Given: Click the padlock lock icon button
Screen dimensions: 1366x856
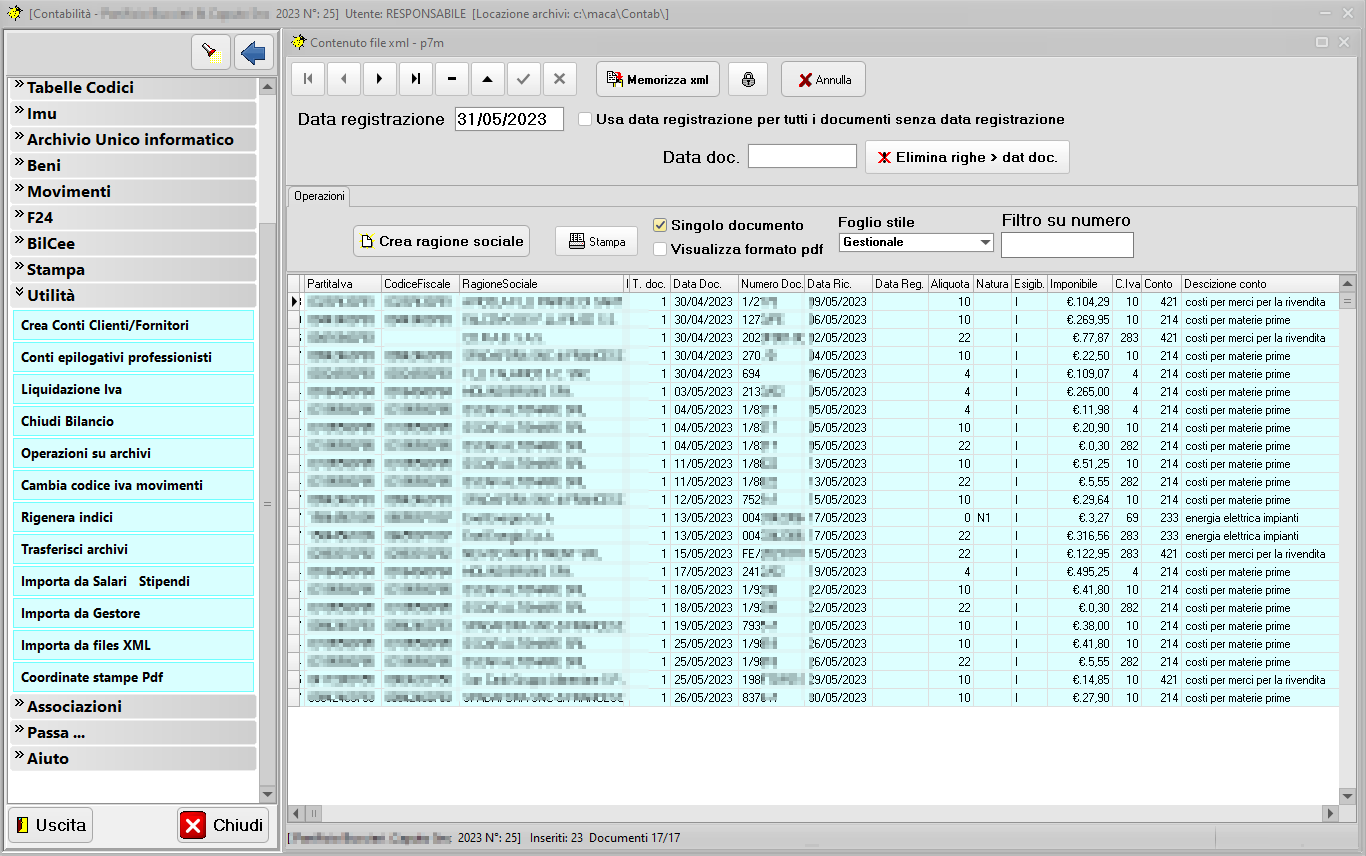Looking at the screenshot, I should pos(748,79).
